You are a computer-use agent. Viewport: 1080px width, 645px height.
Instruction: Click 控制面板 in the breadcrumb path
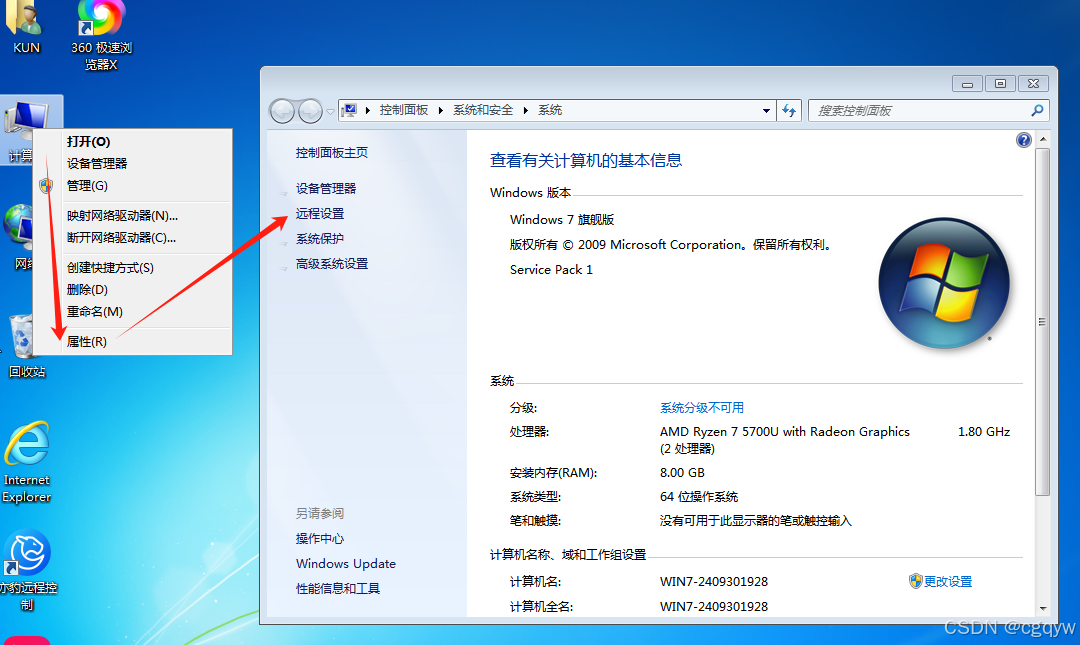point(404,110)
